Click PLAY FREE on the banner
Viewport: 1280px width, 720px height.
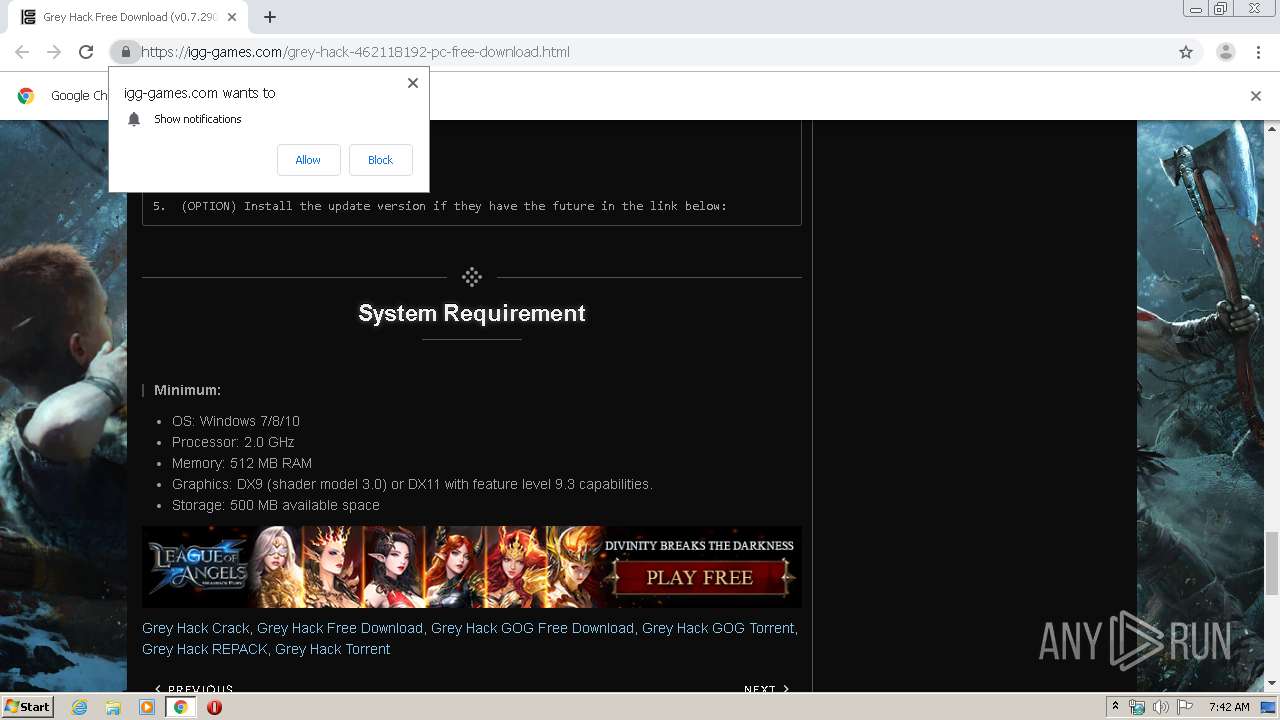tap(700, 577)
